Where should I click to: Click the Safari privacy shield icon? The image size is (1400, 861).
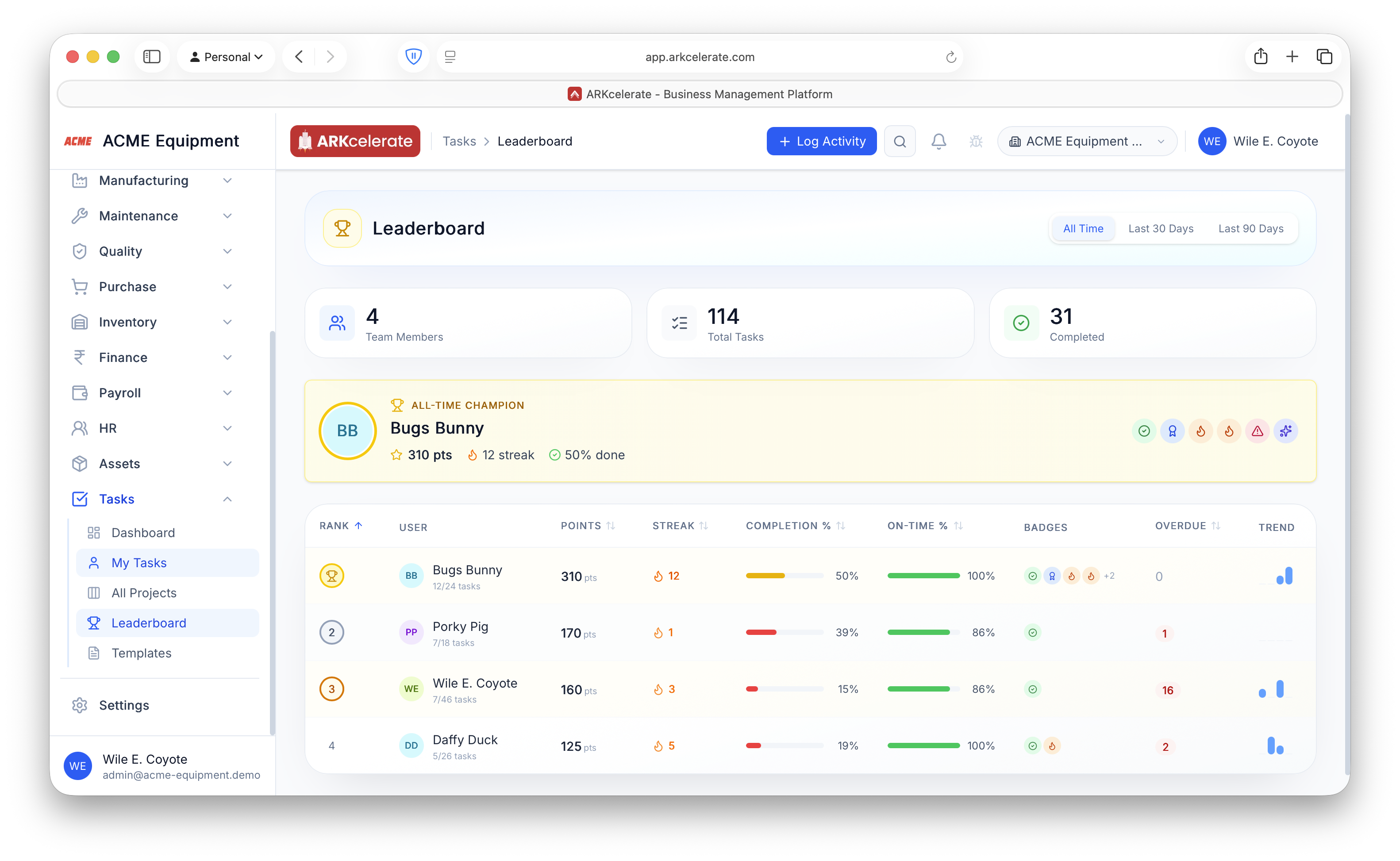coord(413,56)
